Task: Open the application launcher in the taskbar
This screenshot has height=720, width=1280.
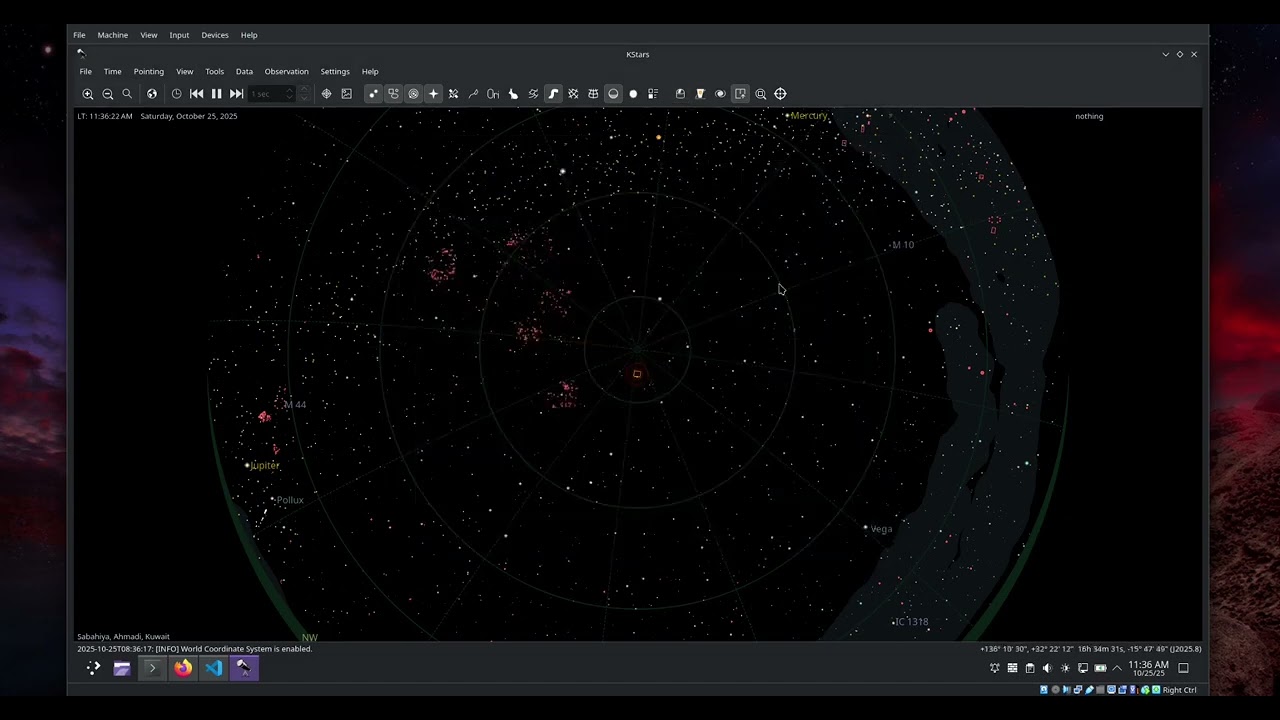Action: [93, 668]
